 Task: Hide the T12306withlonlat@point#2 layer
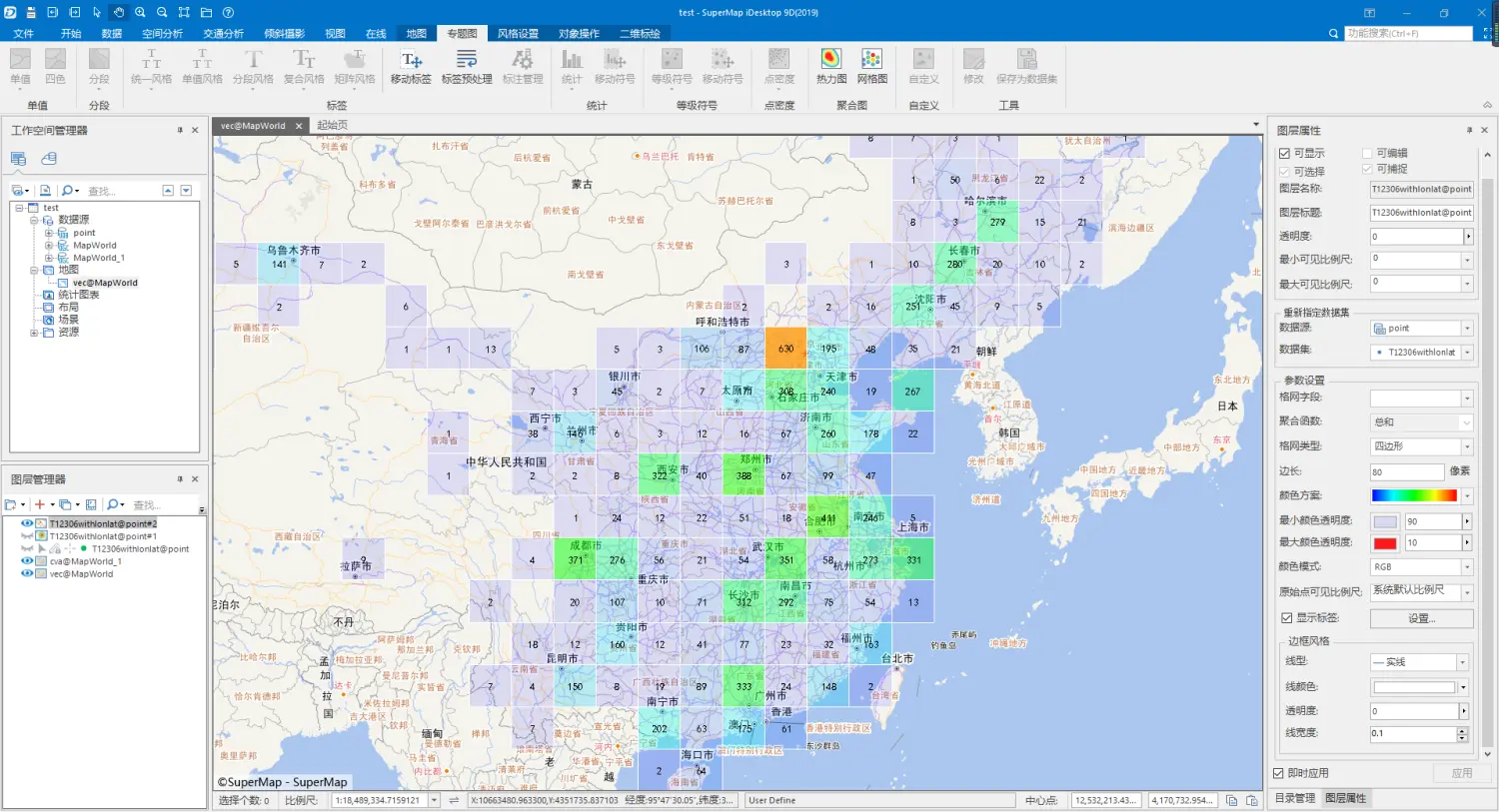click(x=27, y=523)
